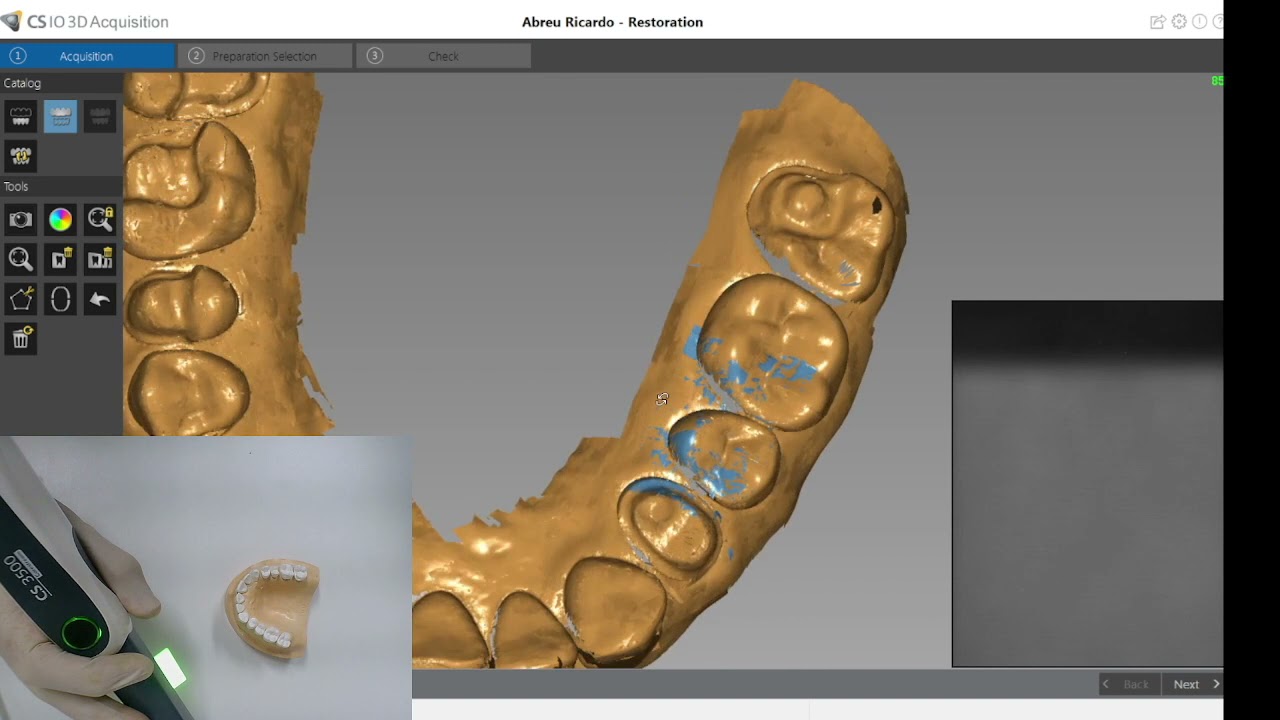1280x720 pixels.
Task: Click the Back button
Action: pyautogui.click(x=1130, y=684)
